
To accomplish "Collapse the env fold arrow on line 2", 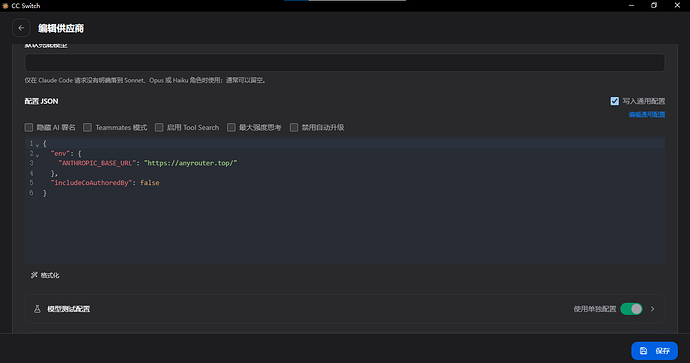I will point(37,155).
